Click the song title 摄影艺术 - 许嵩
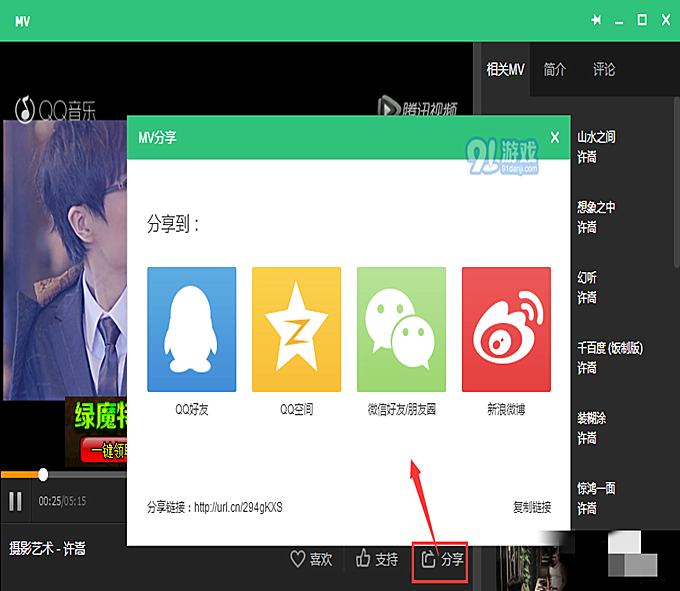680x591 pixels. (47, 549)
